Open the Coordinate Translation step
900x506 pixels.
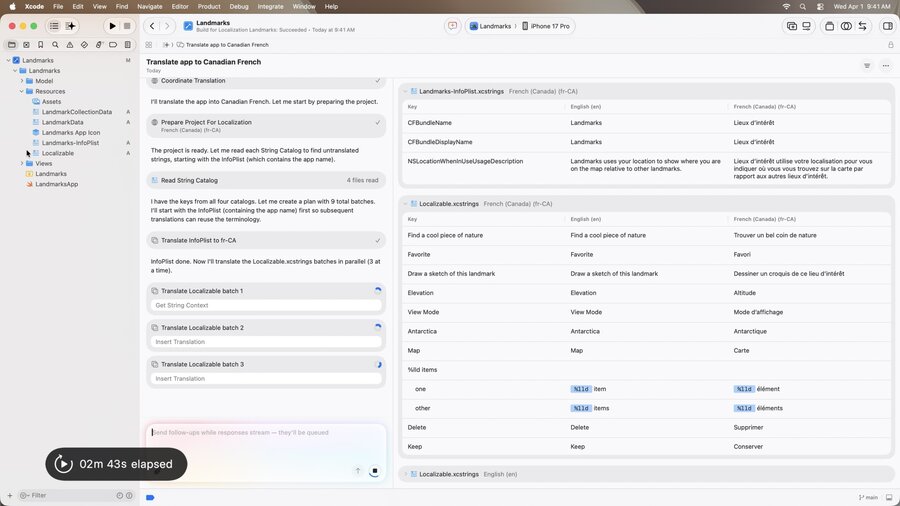pyautogui.click(x=266, y=81)
